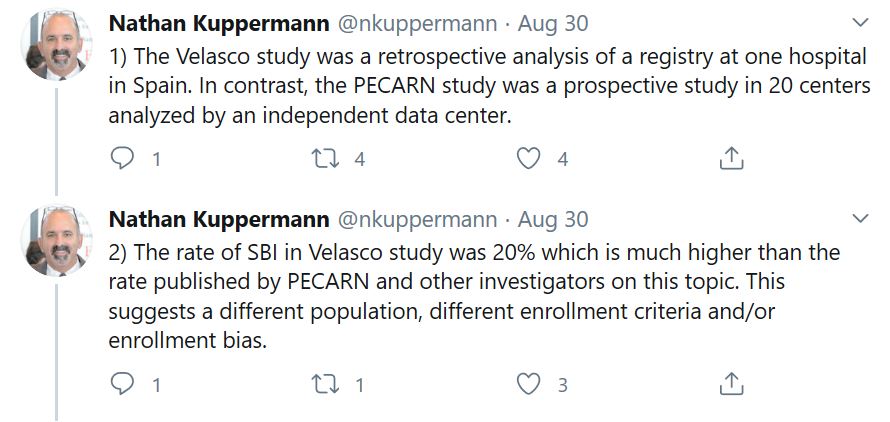Share the first tweet via upload icon
890x422 pixels.
[732, 158]
